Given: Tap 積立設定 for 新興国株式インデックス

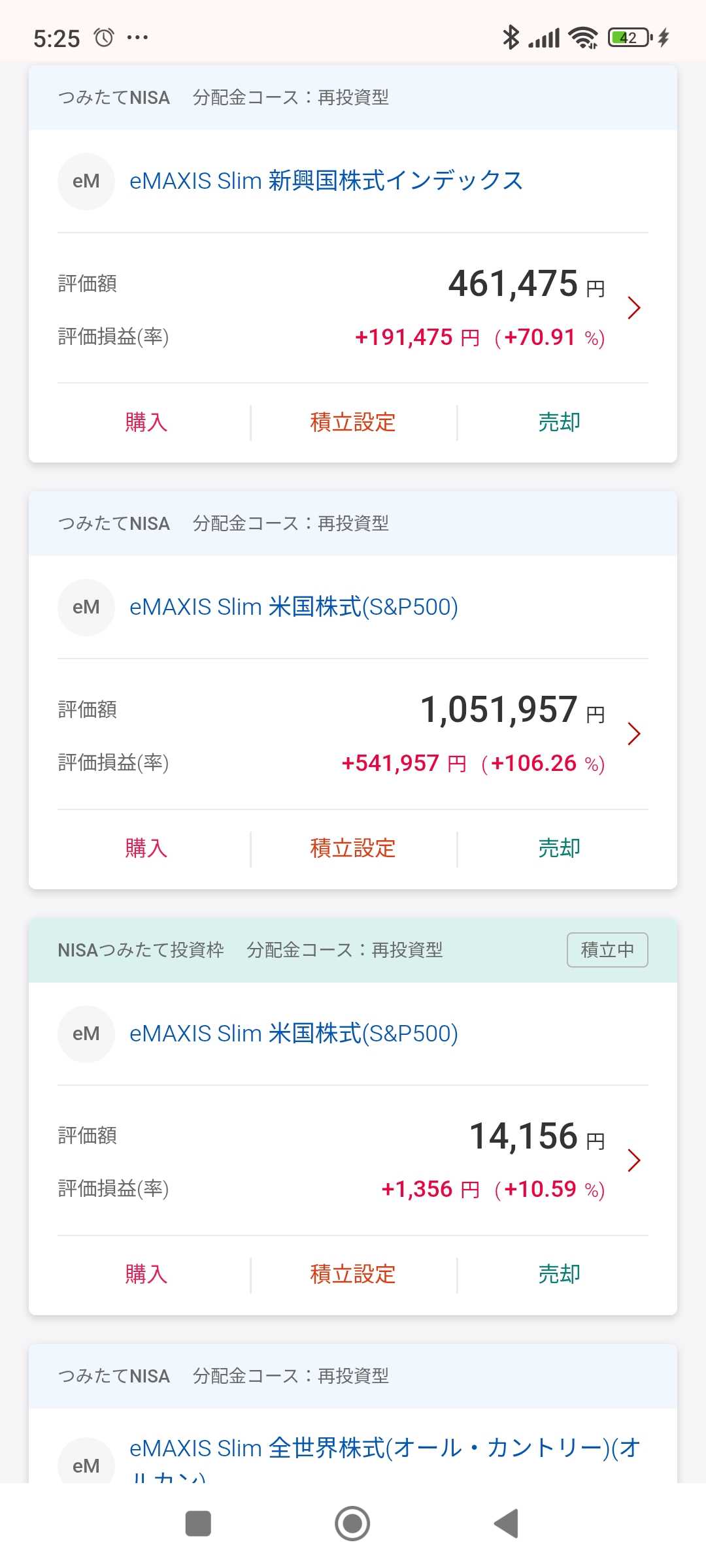Looking at the screenshot, I should 353,422.
